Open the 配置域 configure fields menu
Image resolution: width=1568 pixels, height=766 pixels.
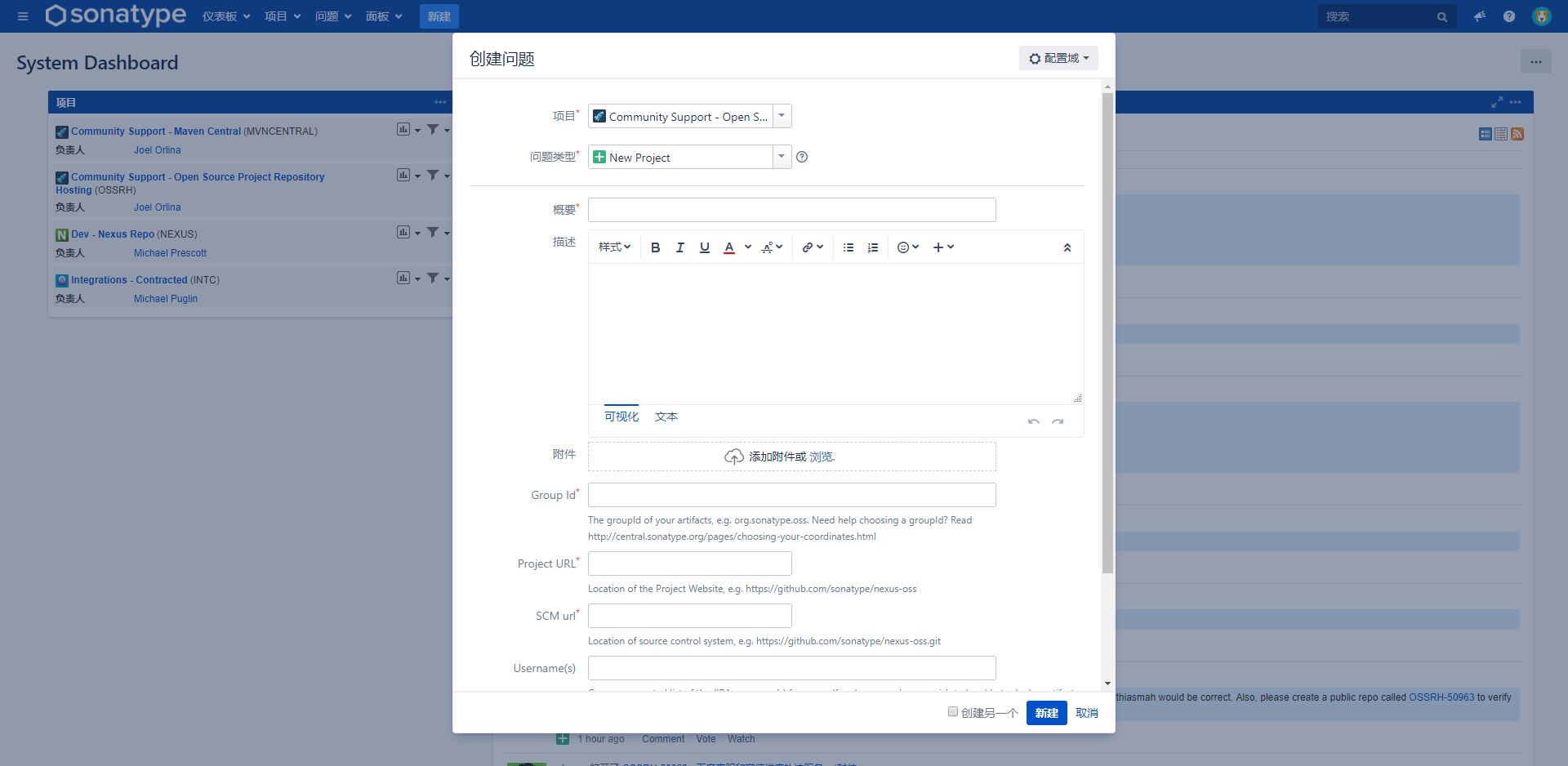1058,58
